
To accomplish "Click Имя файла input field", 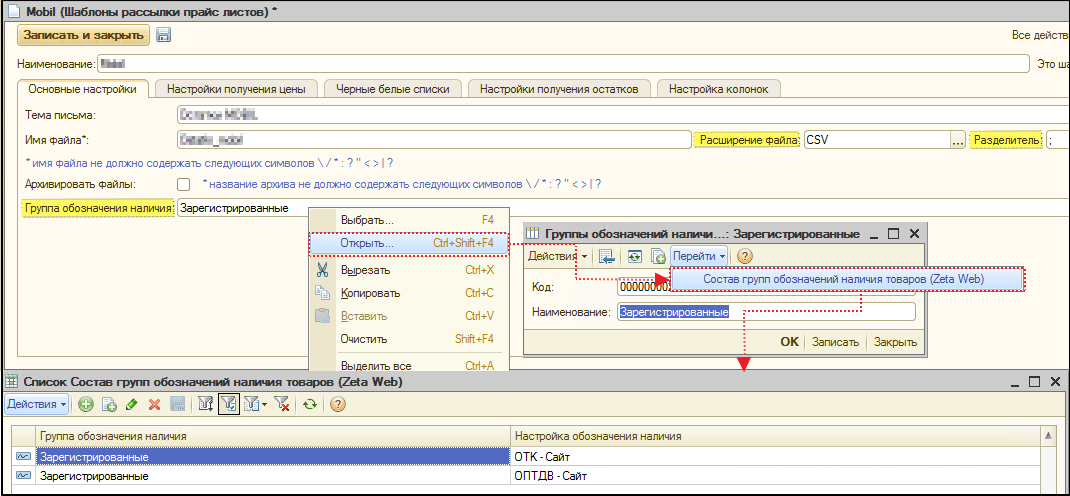I will pos(434,140).
